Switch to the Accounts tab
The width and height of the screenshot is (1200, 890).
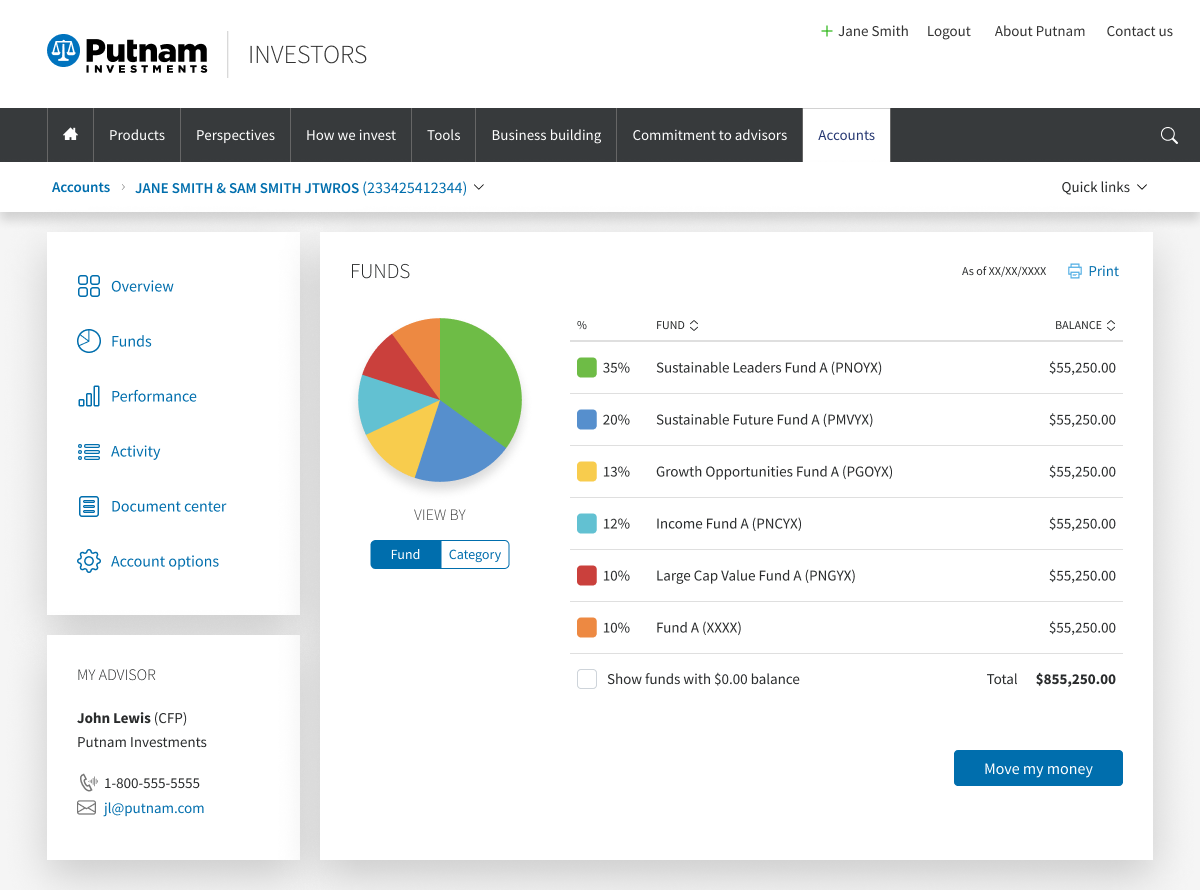pos(846,135)
